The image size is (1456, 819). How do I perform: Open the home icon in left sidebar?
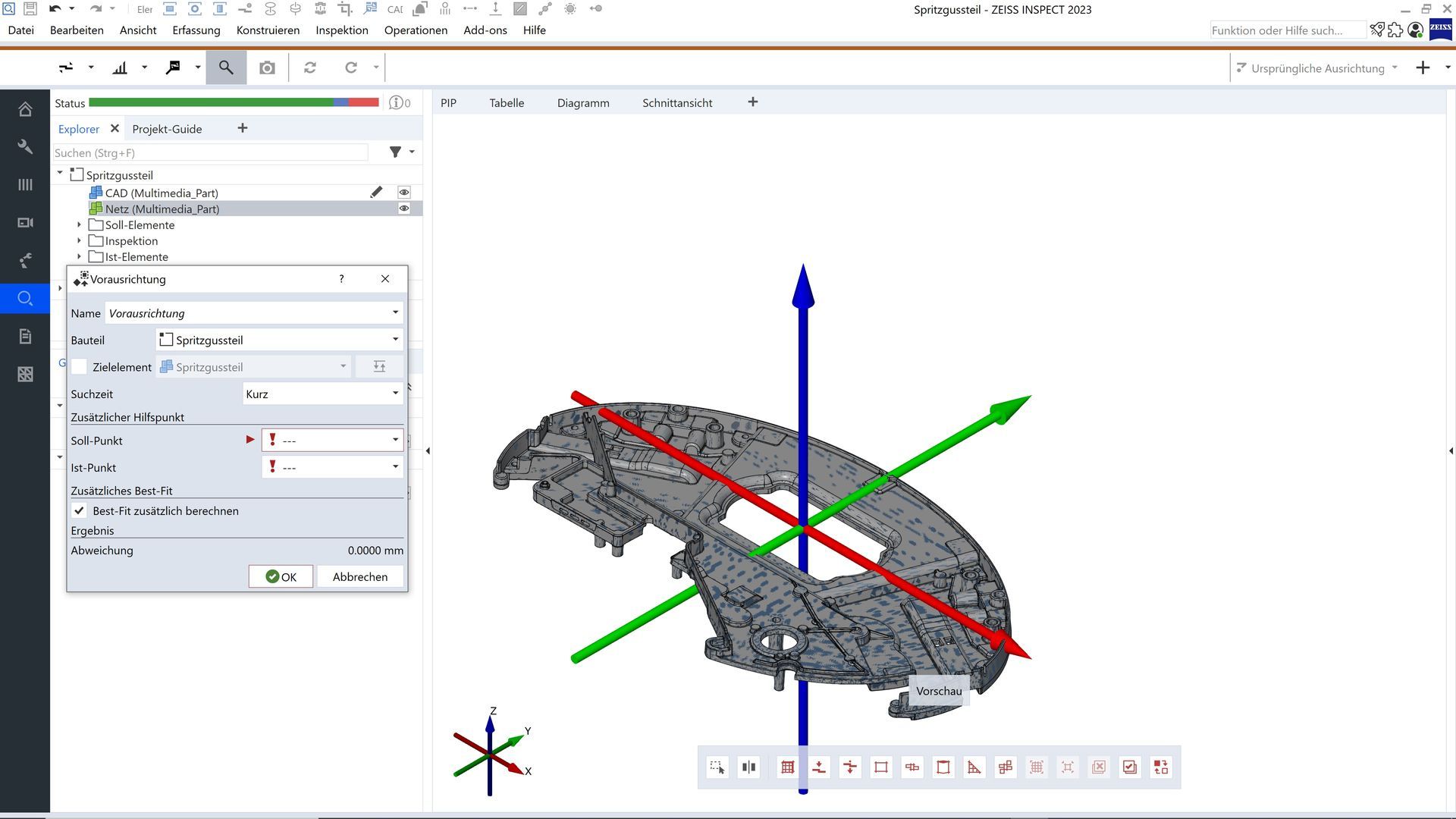pos(25,109)
